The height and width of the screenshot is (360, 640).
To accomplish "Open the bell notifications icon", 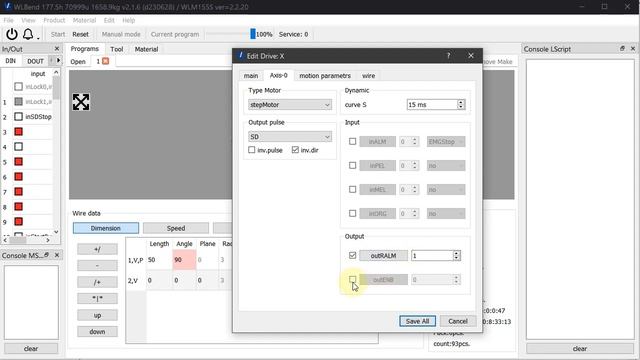I will (x=28, y=34).
